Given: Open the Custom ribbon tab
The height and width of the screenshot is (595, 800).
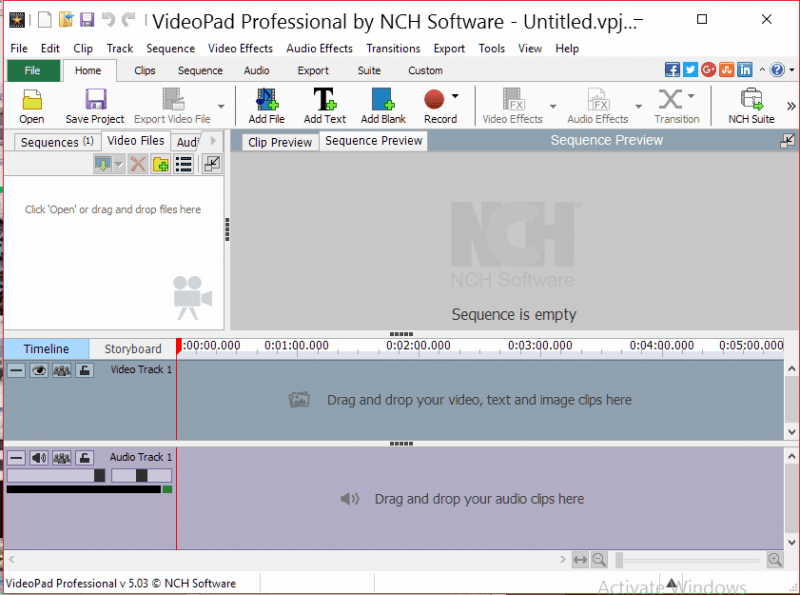Looking at the screenshot, I should (425, 70).
